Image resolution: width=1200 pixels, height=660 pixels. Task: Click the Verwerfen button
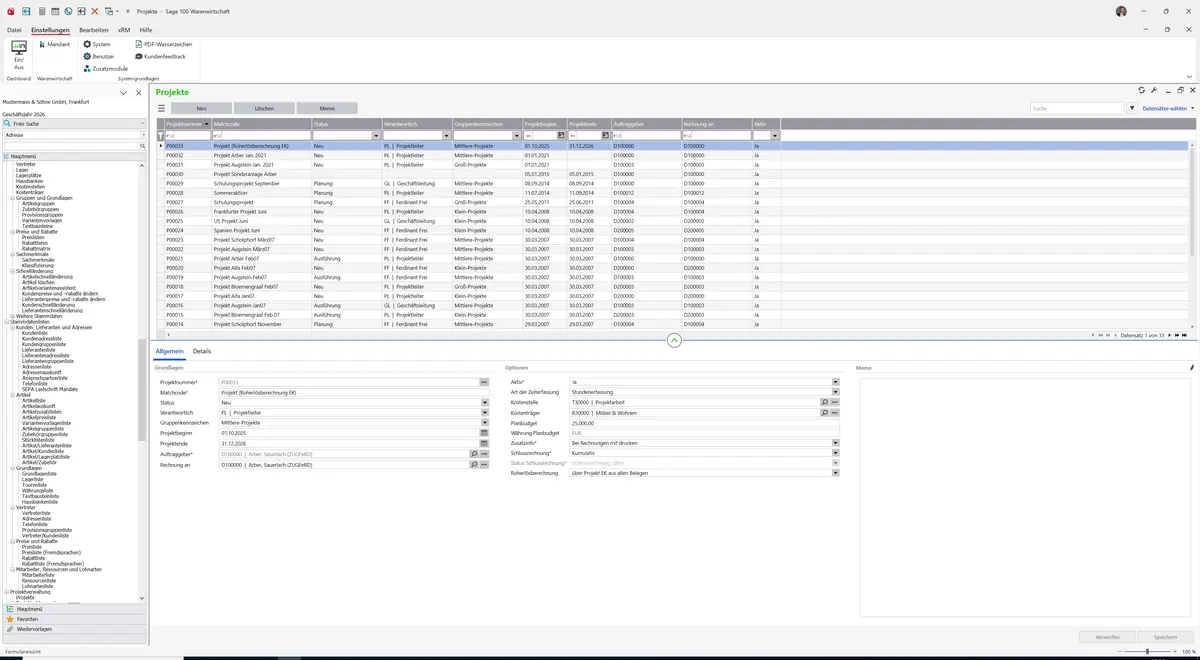click(1108, 637)
